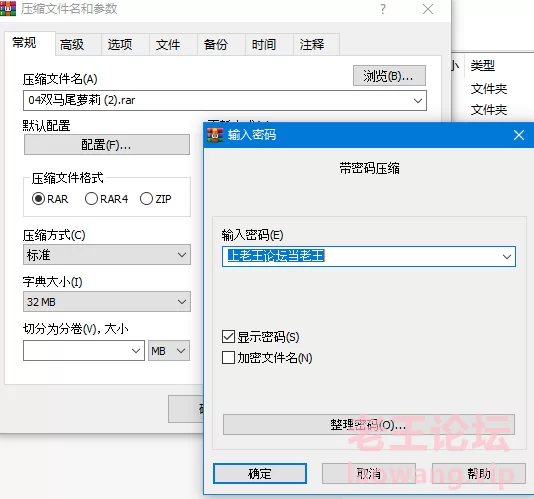Image resolution: width=534 pixels, height=499 pixels.
Task: Close the 压缩文件名和参数 window
Action: click(x=428, y=9)
